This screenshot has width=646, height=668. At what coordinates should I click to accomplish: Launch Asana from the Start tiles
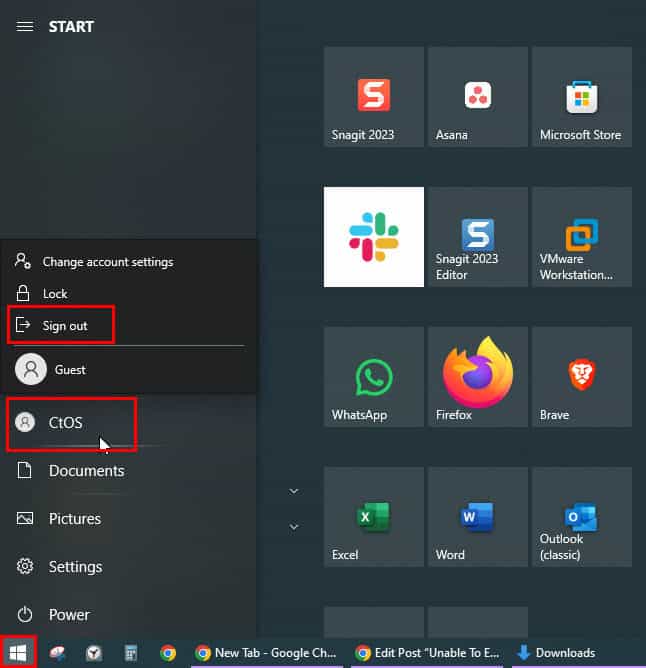(x=478, y=97)
